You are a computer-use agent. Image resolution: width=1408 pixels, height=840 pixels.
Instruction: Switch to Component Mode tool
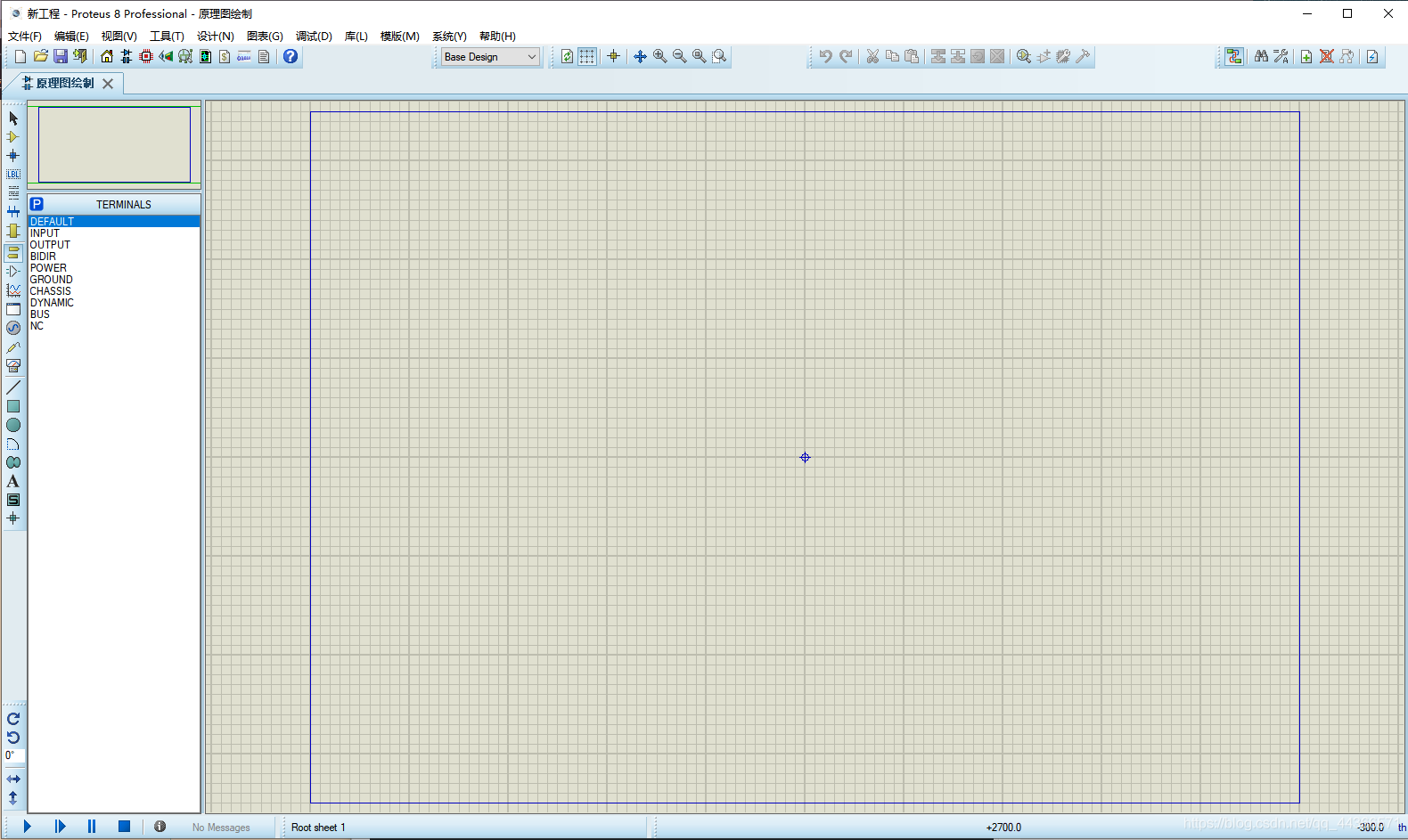click(x=13, y=137)
